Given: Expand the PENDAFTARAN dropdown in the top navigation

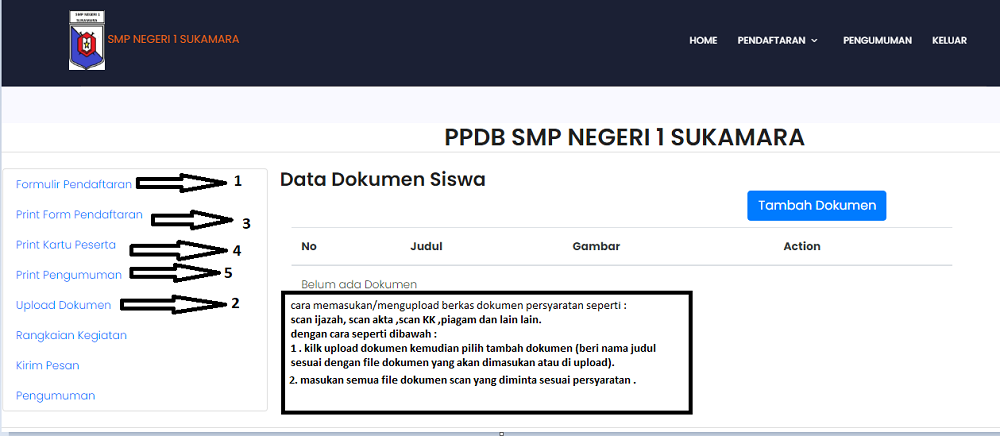Looking at the screenshot, I should (777, 41).
